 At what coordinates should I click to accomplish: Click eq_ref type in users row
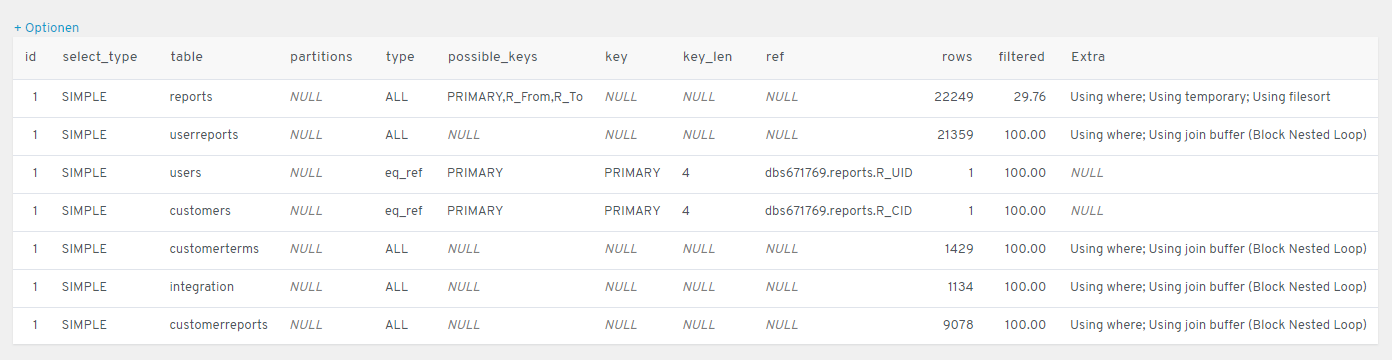point(404,173)
